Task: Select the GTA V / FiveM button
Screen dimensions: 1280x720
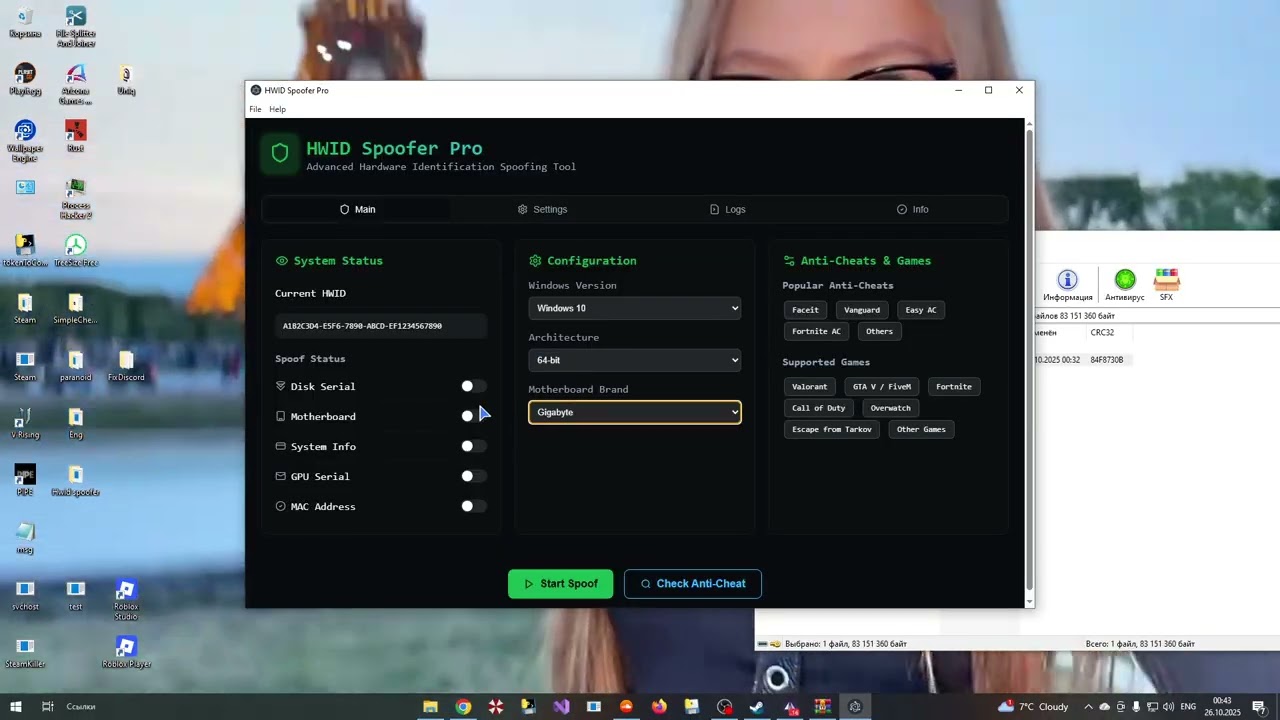Action: (881, 386)
